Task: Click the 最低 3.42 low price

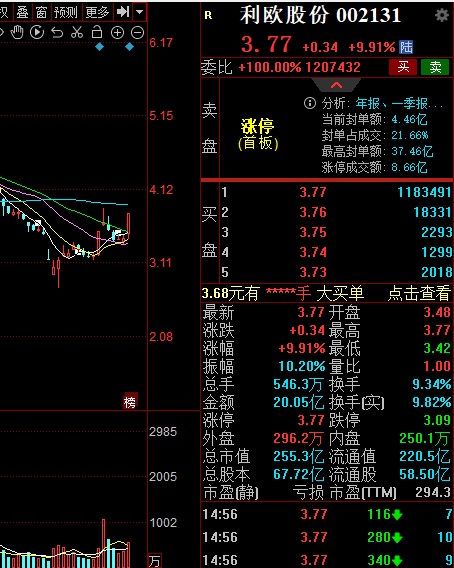Action: [x=437, y=348]
